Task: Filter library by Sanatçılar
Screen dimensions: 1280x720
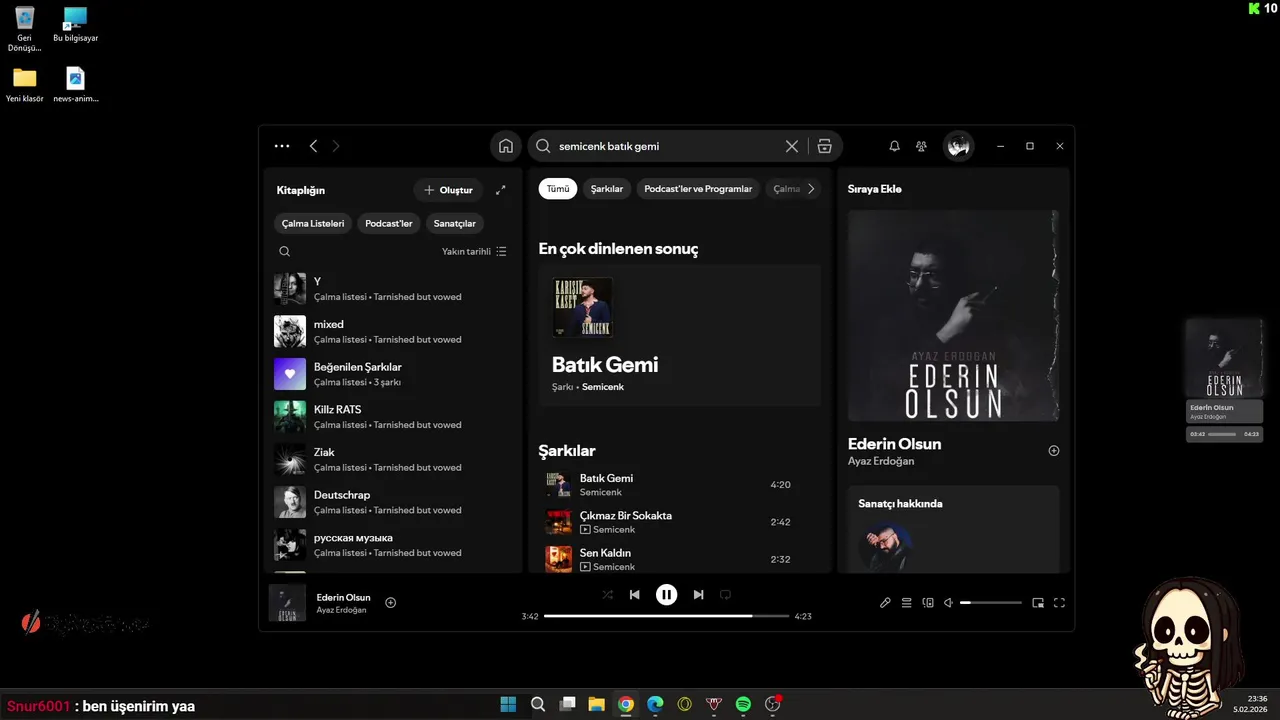Action: 455,223
